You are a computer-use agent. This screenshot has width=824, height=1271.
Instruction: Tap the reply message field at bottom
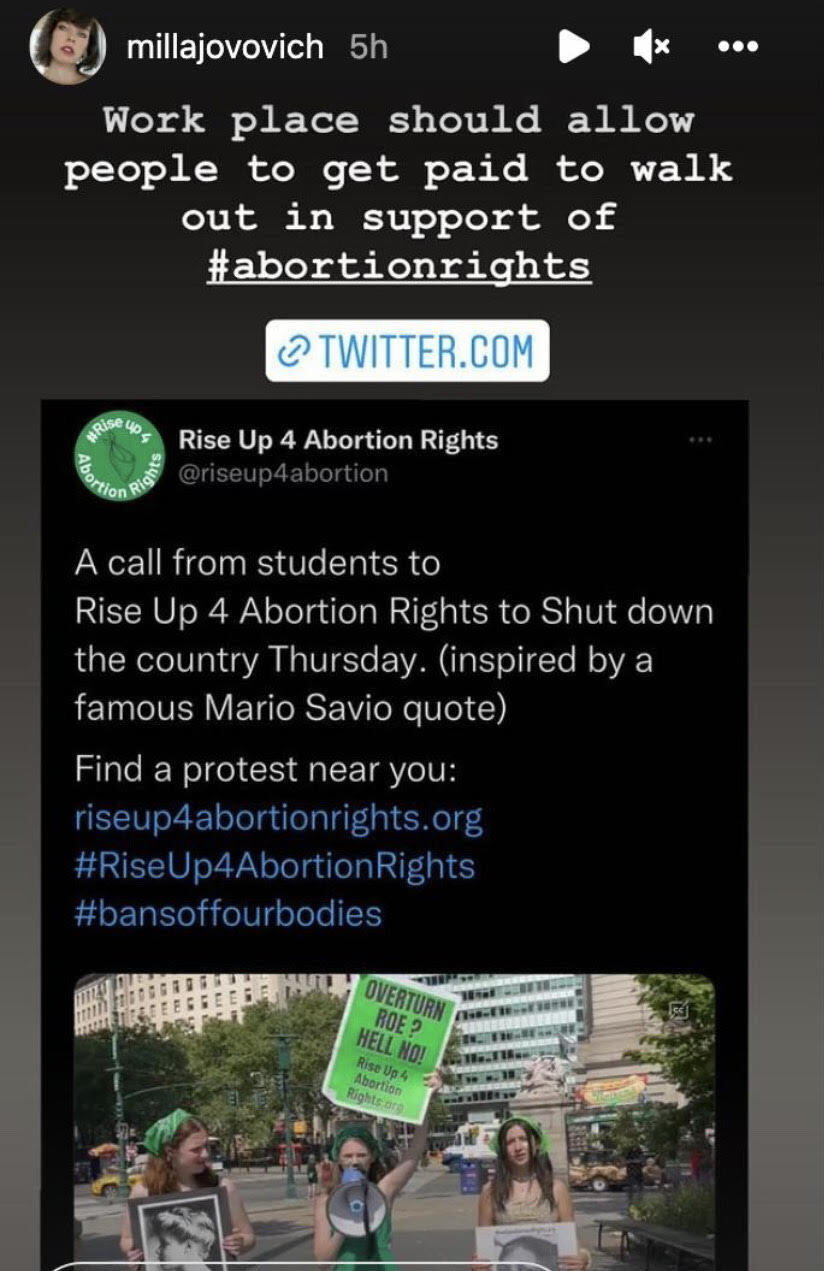point(300,1265)
